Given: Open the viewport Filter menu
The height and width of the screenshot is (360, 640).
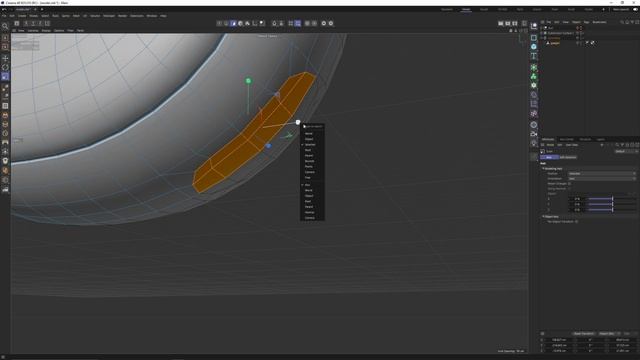Looking at the screenshot, I should coord(70,30).
